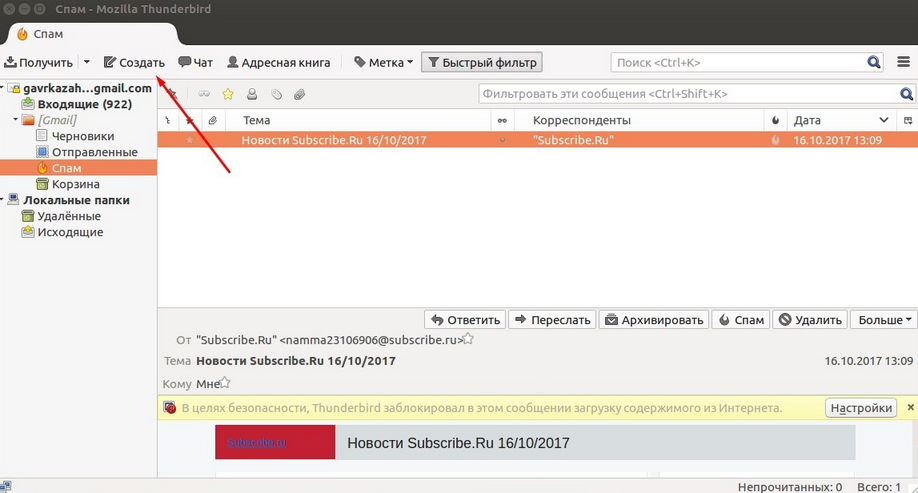
Task: Toggle spam flame icon on Subscribe.Ru message row
Action: (x=775, y=140)
